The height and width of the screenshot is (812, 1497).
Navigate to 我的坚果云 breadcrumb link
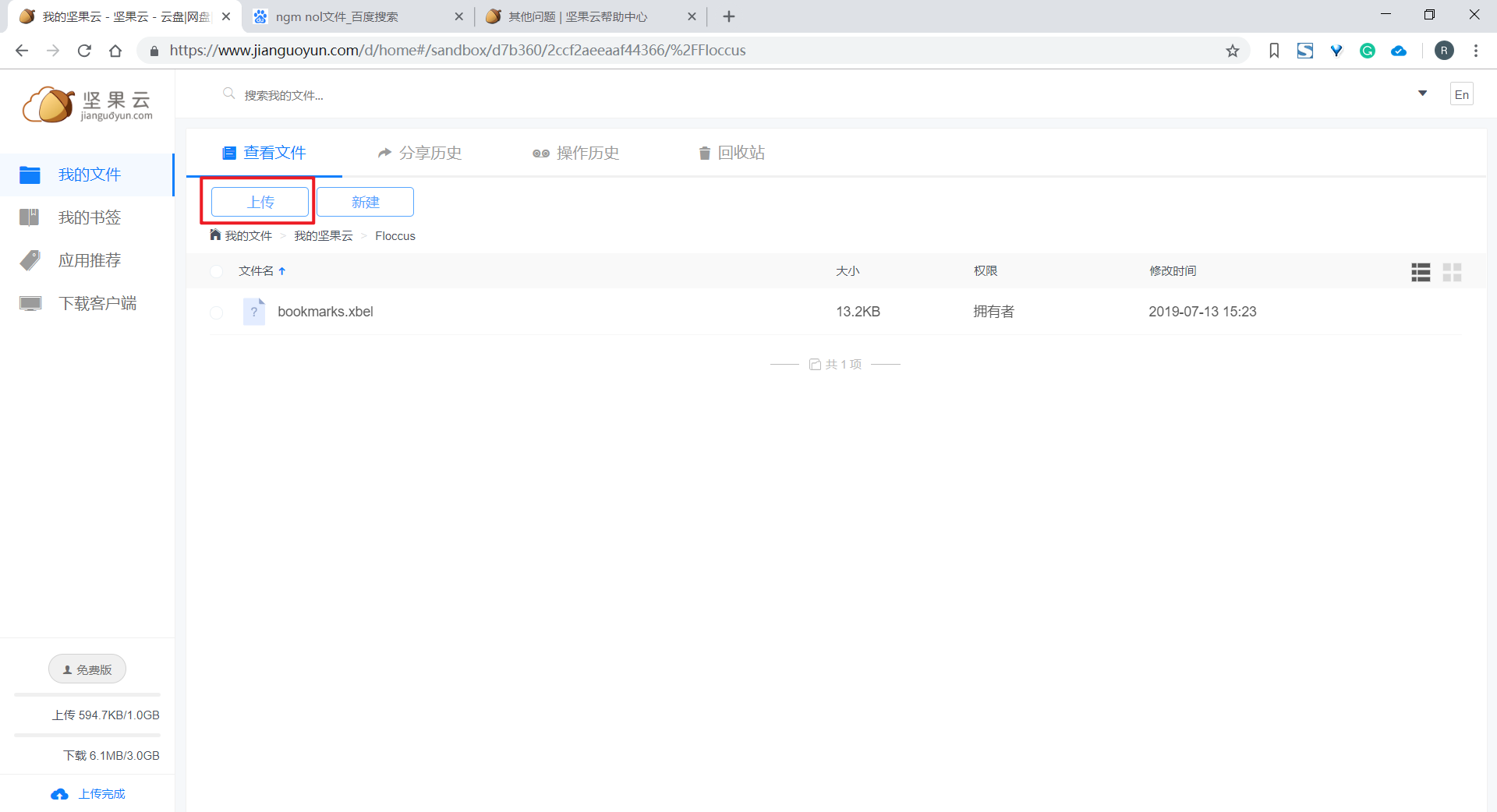(x=324, y=235)
